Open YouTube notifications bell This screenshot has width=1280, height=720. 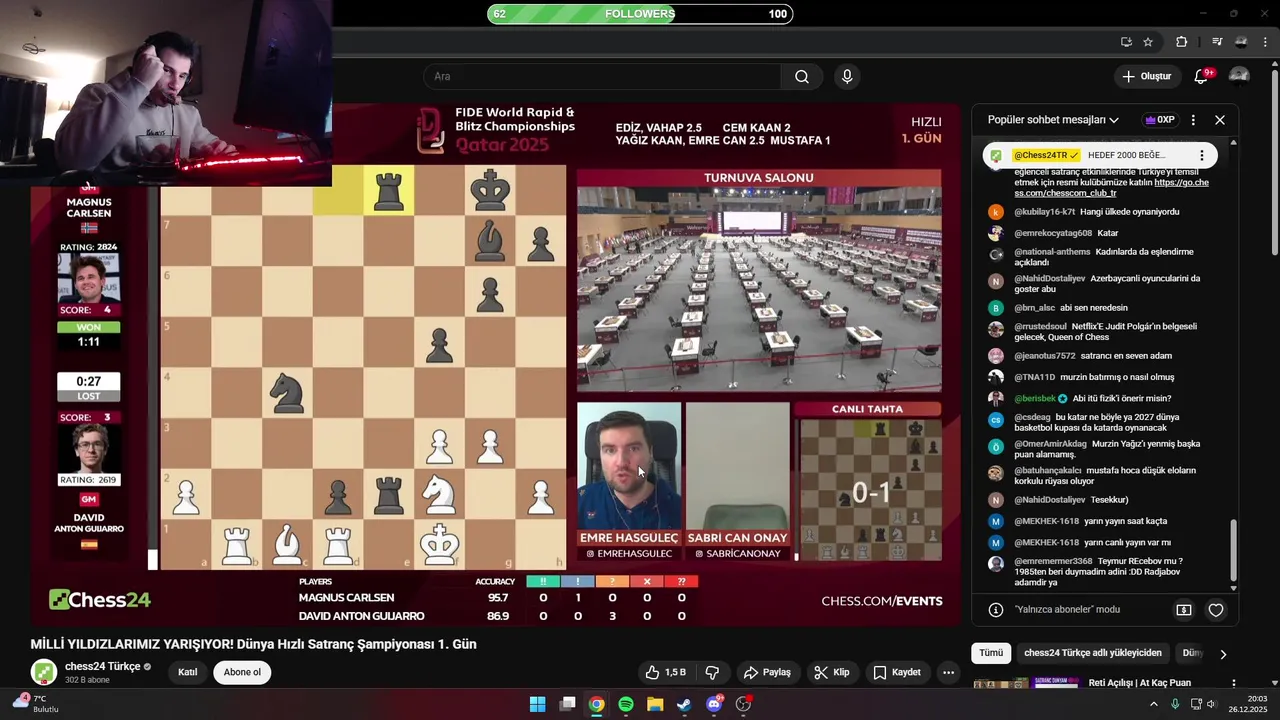[x=1201, y=77]
